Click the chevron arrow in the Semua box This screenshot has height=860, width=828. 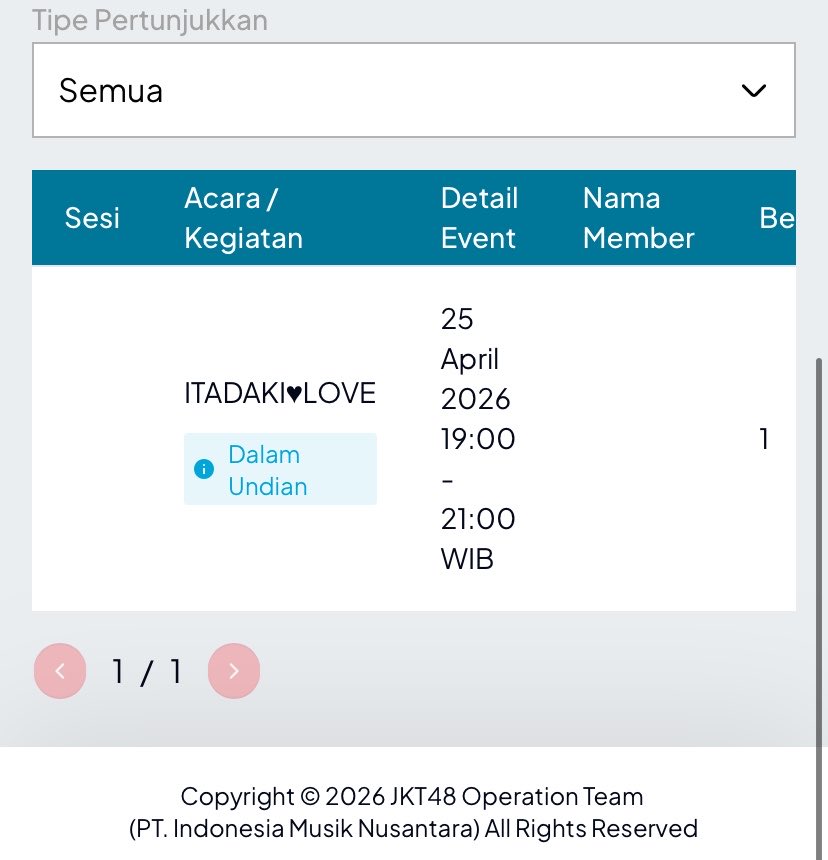(753, 90)
